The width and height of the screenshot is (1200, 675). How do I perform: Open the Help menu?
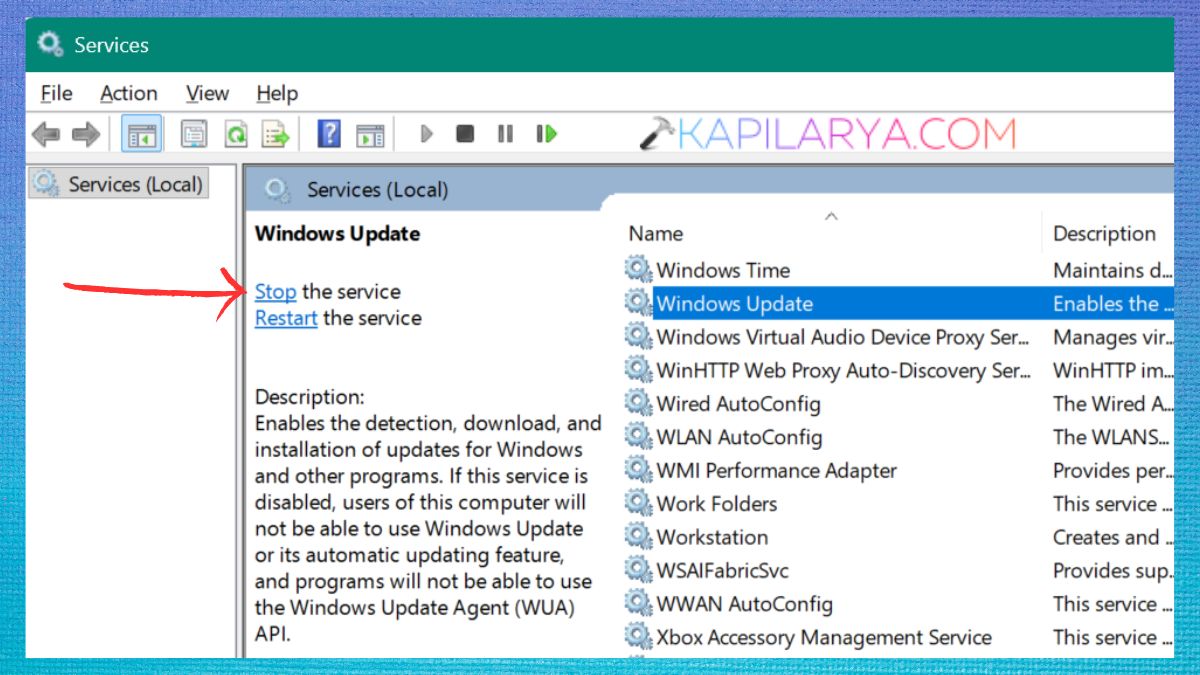click(277, 93)
